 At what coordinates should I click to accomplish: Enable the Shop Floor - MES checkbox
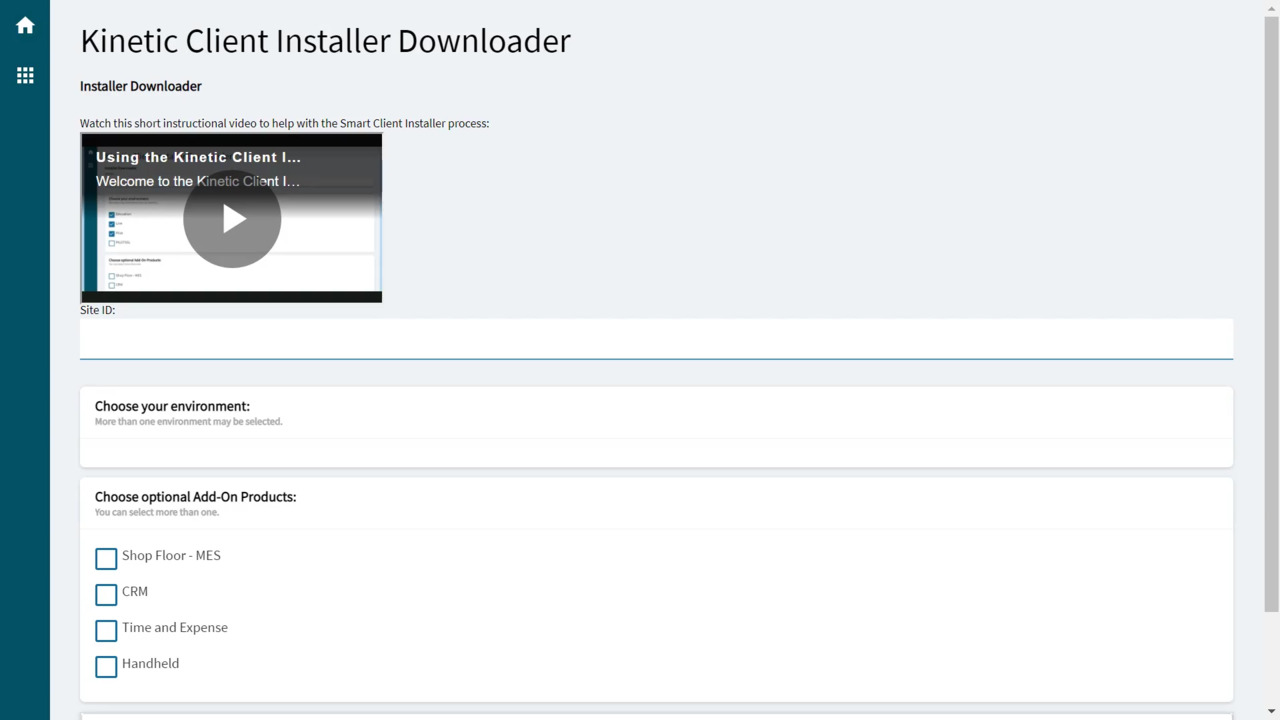point(106,558)
